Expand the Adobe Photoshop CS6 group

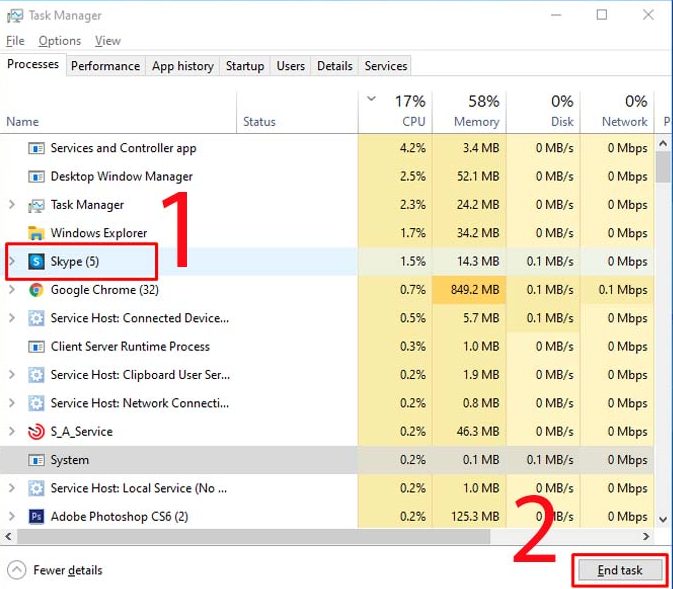pos(12,517)
